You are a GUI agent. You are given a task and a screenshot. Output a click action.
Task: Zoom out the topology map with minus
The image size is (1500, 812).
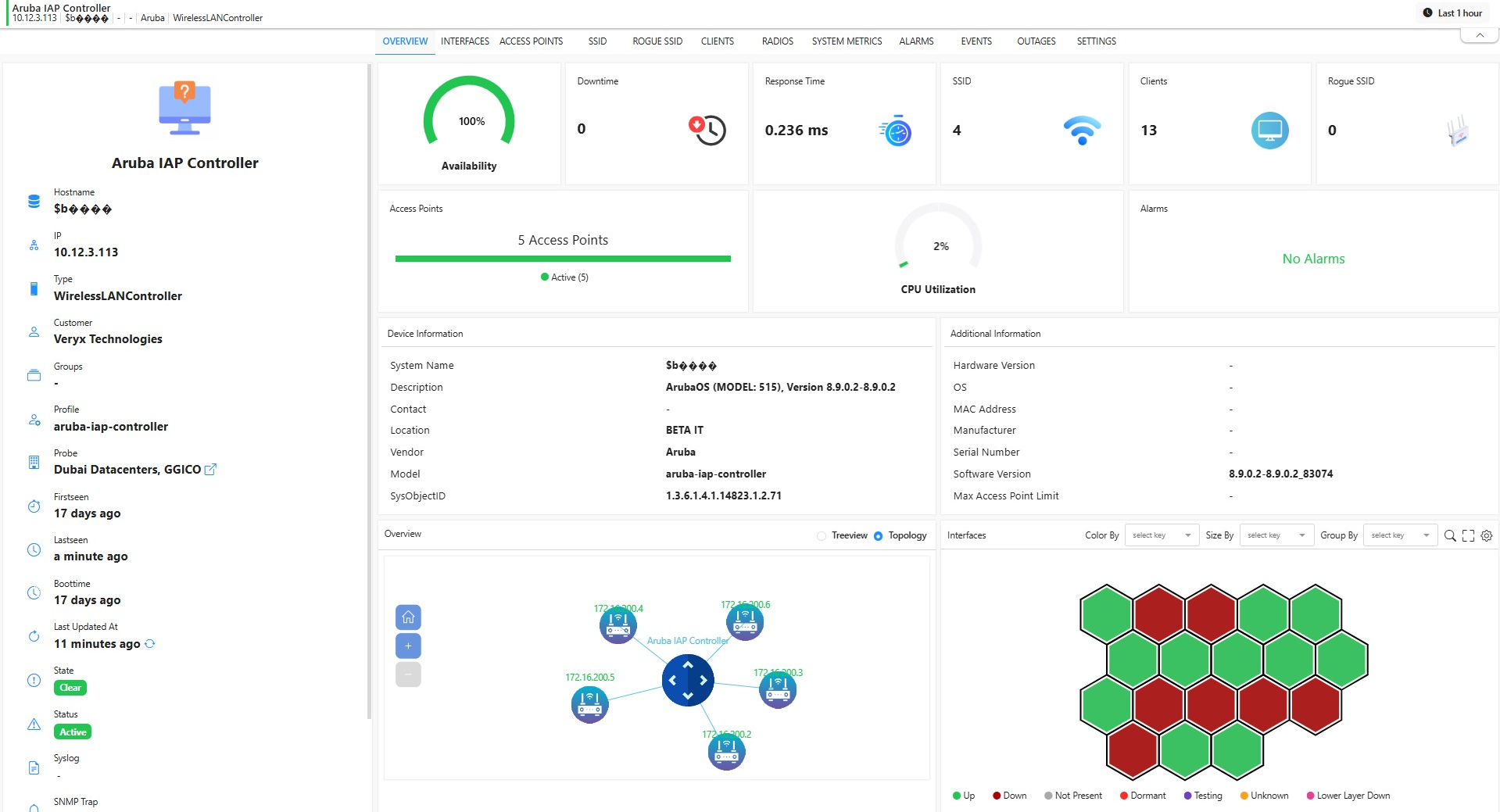click(x=408, y=674)
